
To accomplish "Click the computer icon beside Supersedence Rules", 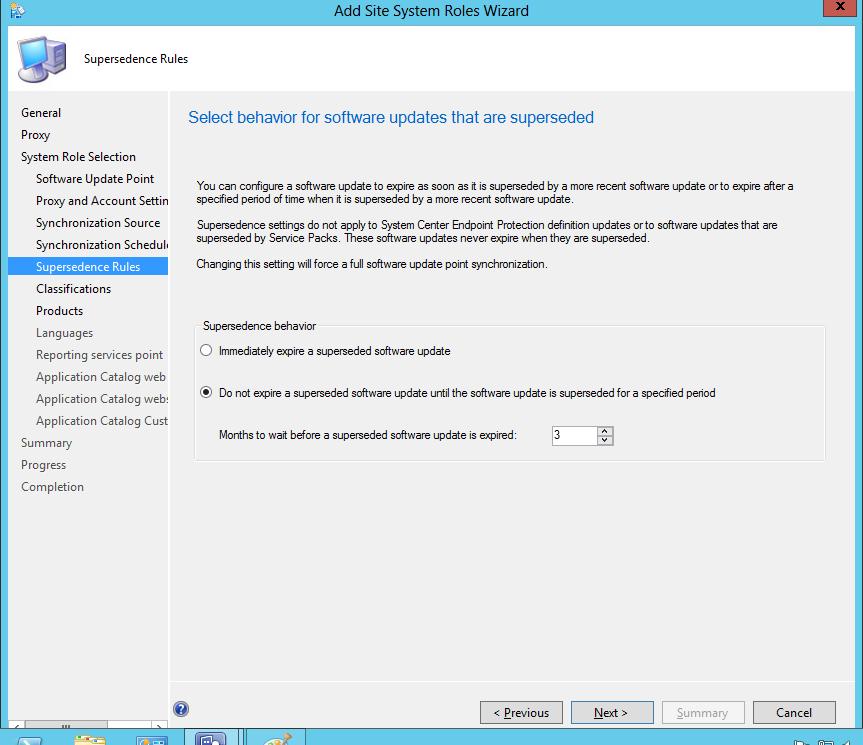I will point(42,58).
